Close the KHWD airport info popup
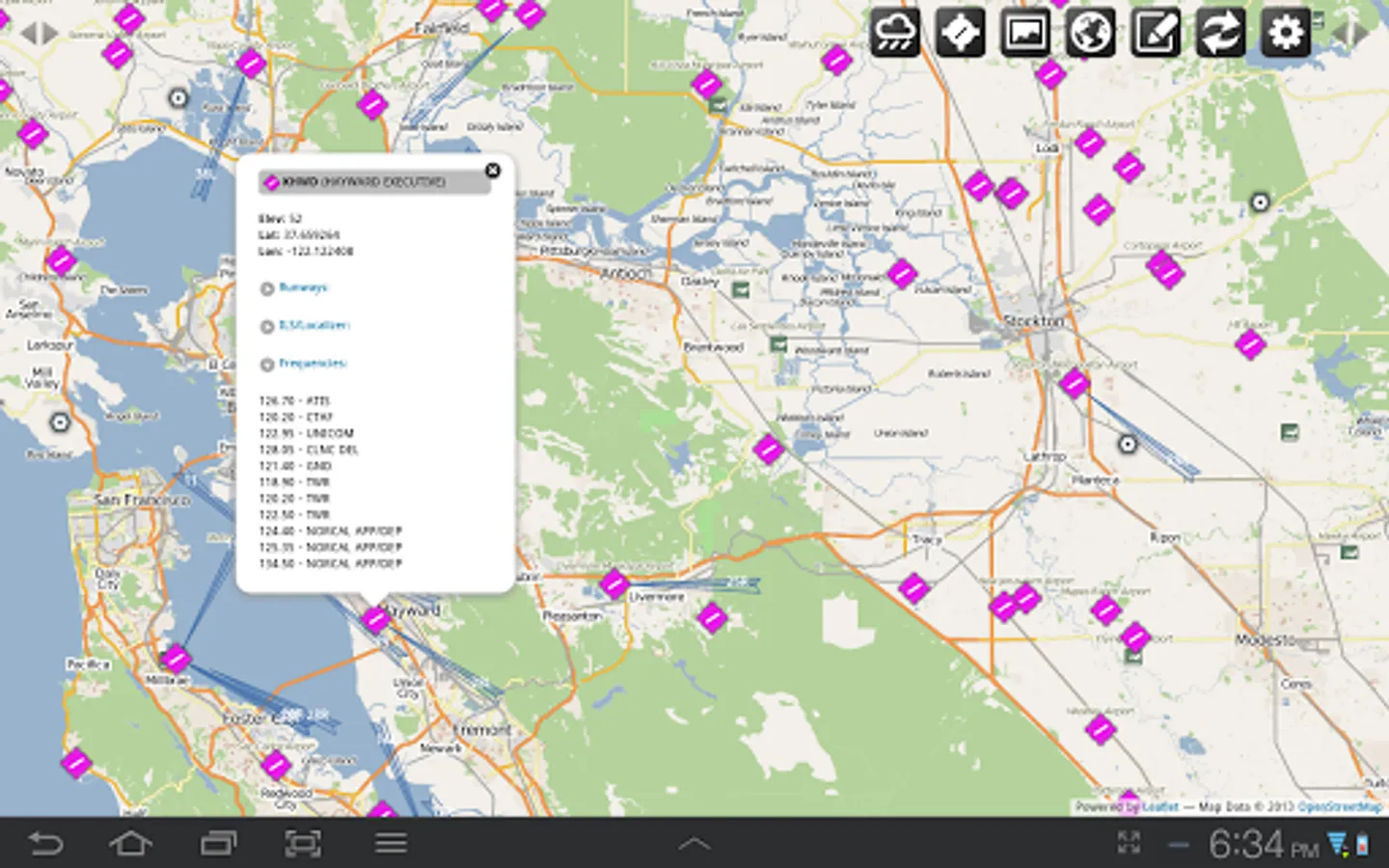Screen dimensions: 1389x868 pos(493,170)
